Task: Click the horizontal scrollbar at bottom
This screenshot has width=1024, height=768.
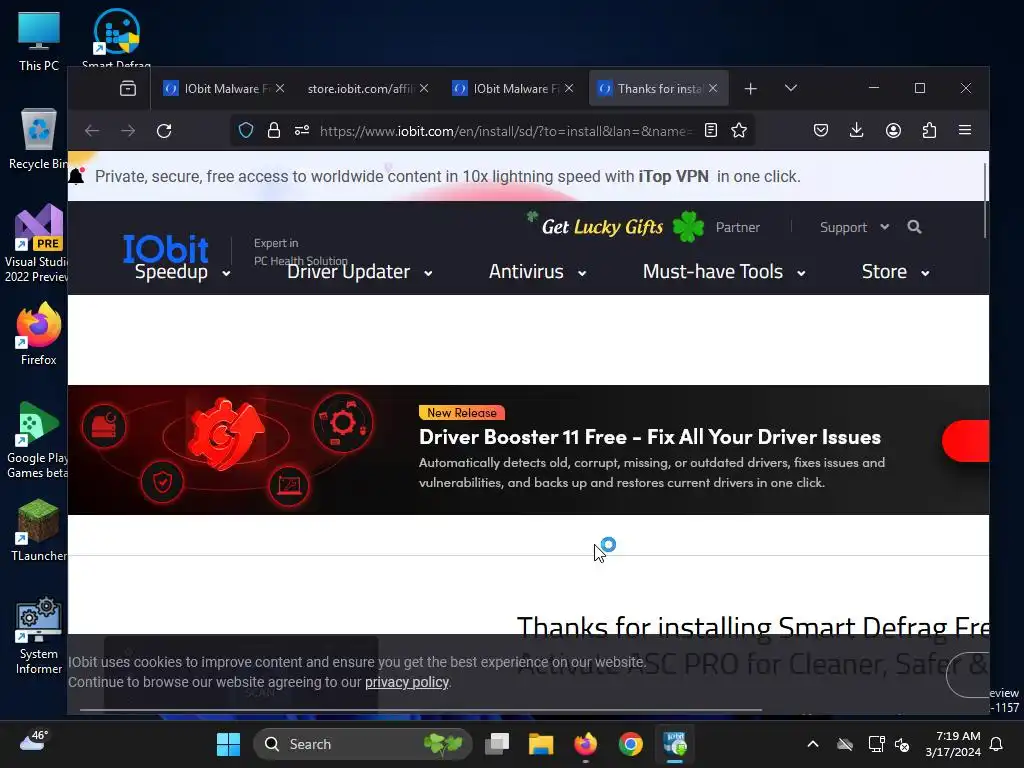Action: [x=421, y=709]
